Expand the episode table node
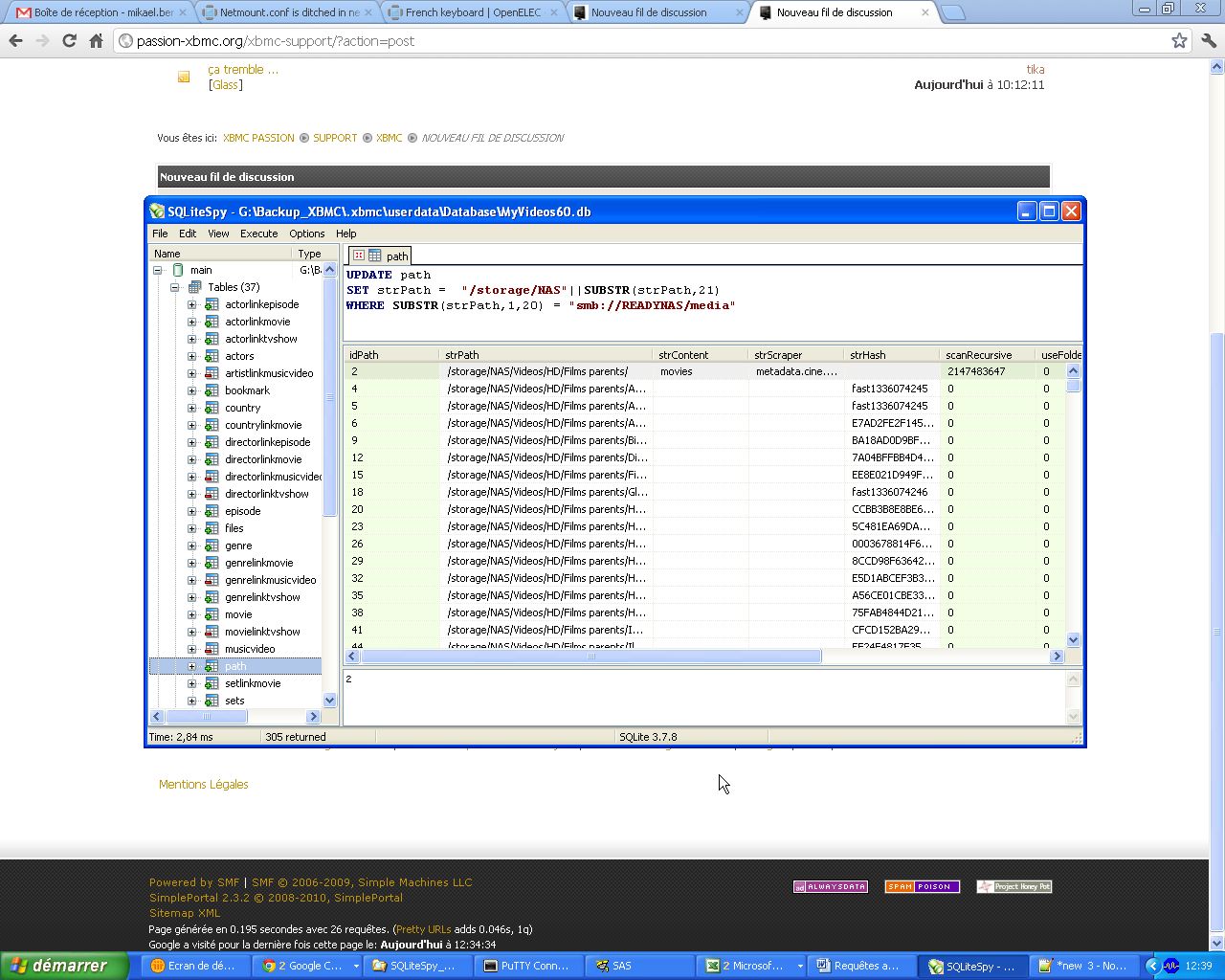 (191, 511)
